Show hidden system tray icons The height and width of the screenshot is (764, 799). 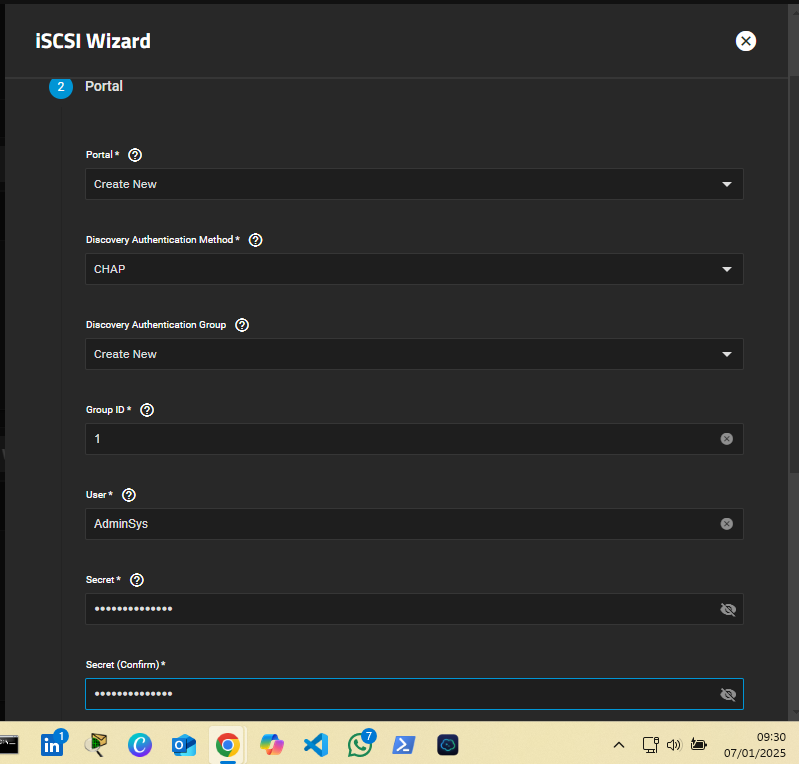click(x=619, y=745)
